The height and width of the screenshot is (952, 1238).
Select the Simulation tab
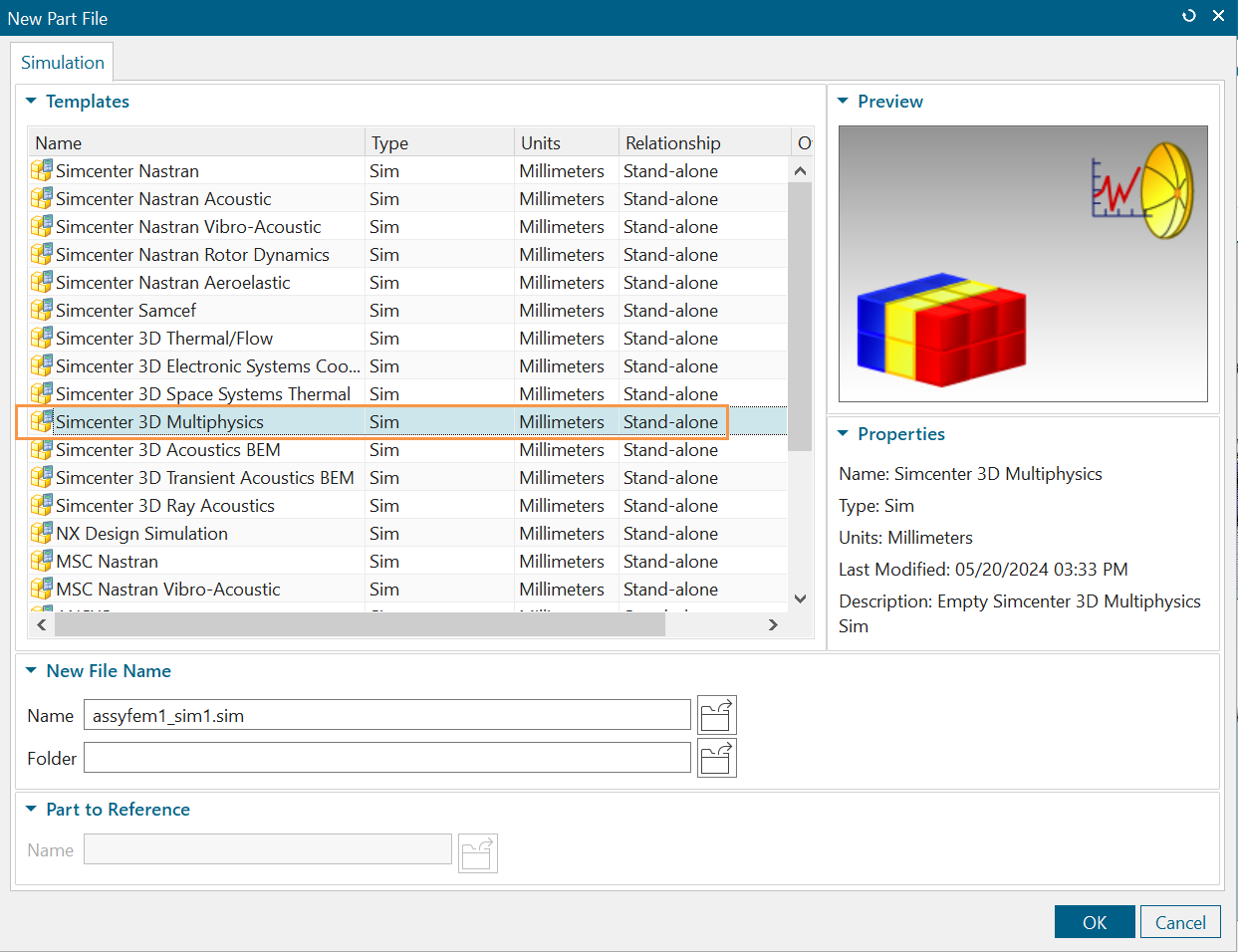(x=62, y=62)
